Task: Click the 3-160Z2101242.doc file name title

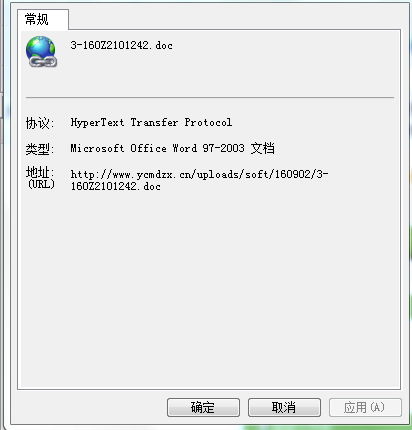Action: [x=122, y=45]
